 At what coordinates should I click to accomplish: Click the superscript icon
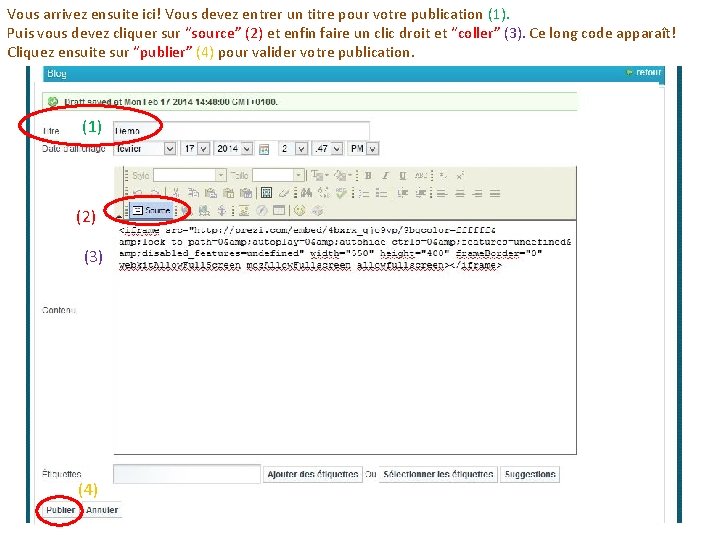tap(460, 175)
